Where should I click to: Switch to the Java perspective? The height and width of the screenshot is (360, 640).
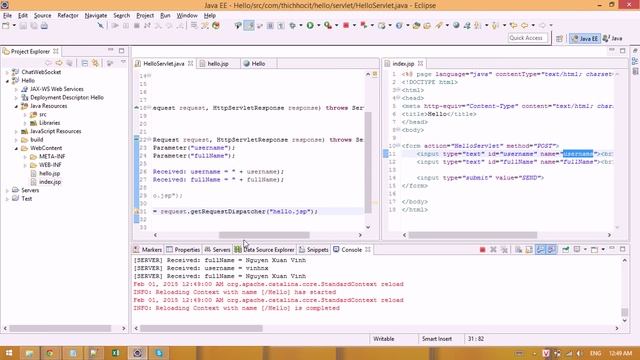point(613,38)
